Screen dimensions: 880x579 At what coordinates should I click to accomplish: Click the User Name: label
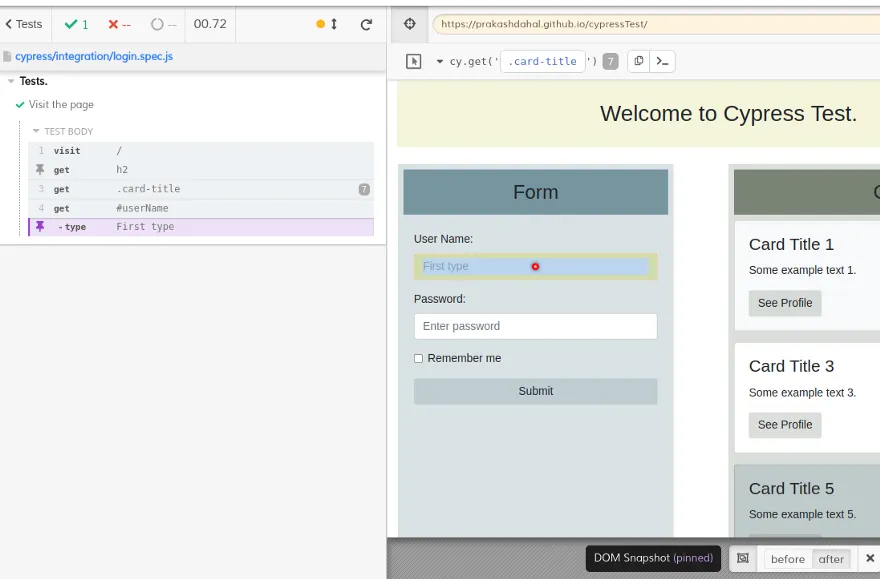coord(443,239)
